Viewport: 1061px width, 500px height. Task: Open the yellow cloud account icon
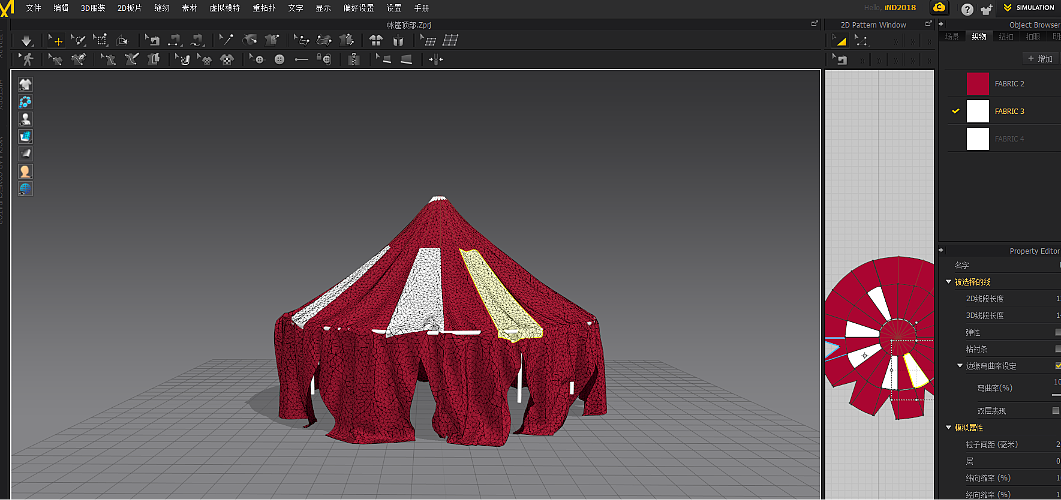[x=939, y=7]
